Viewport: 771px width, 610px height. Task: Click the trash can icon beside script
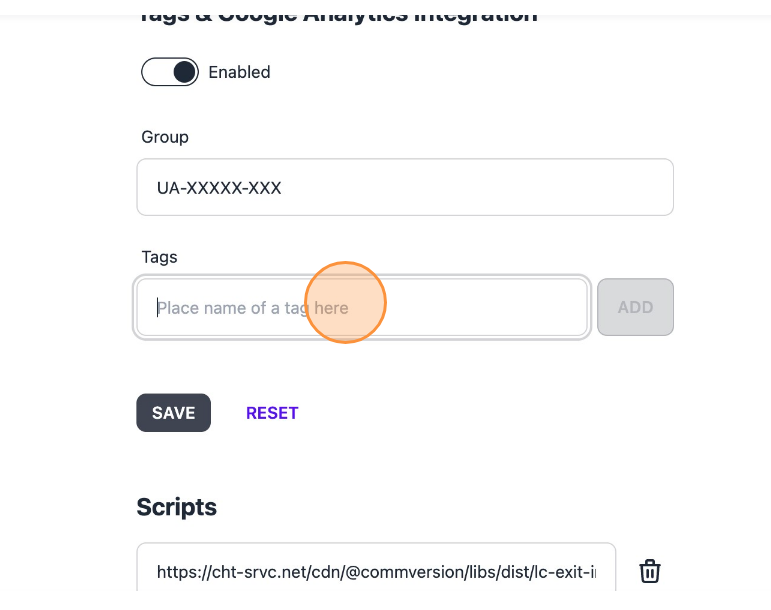(x=650, y=571)
